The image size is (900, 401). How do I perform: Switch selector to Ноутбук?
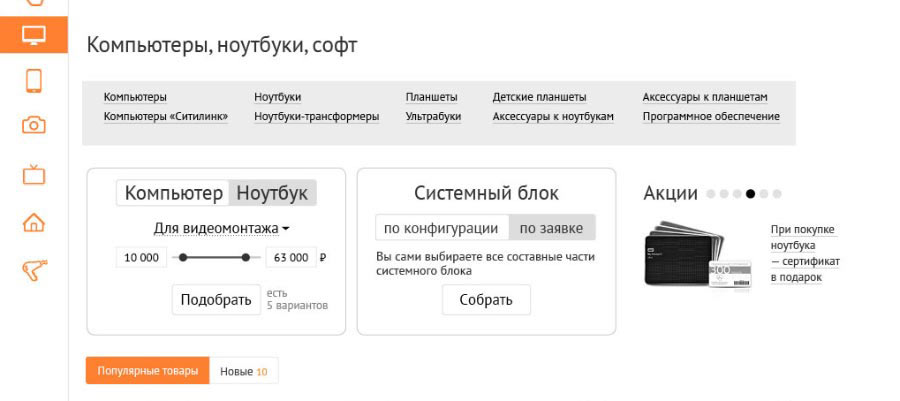[x=272, y=193]
